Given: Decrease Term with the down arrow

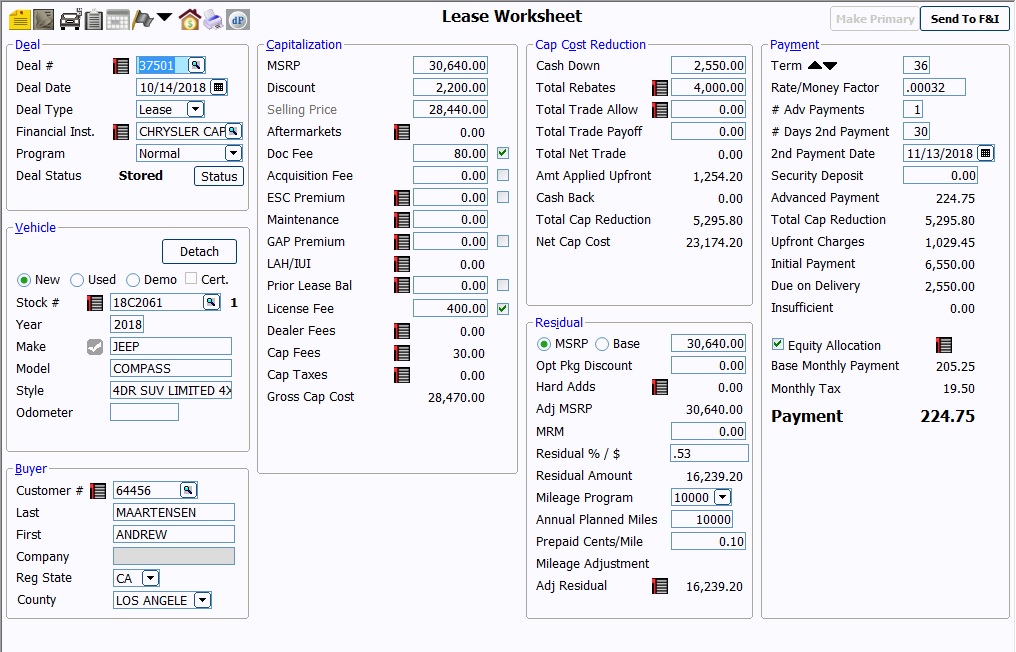Looking at the screenshot, I should point(830,65).
